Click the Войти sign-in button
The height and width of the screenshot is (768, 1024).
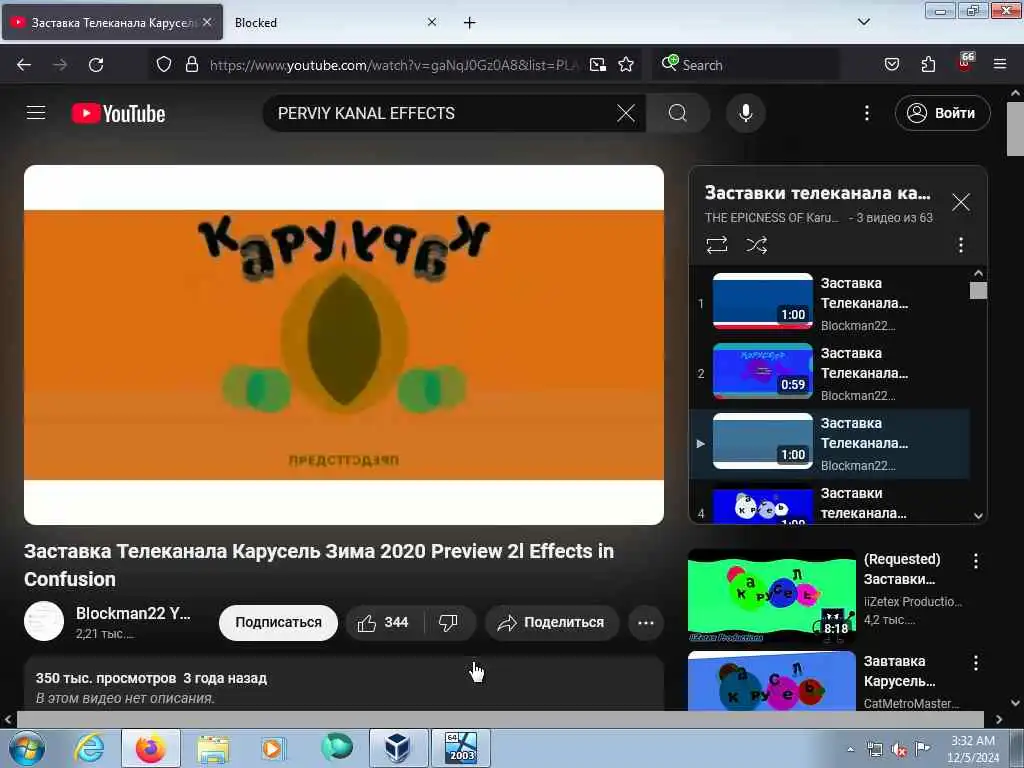click(x=942, y=113)
